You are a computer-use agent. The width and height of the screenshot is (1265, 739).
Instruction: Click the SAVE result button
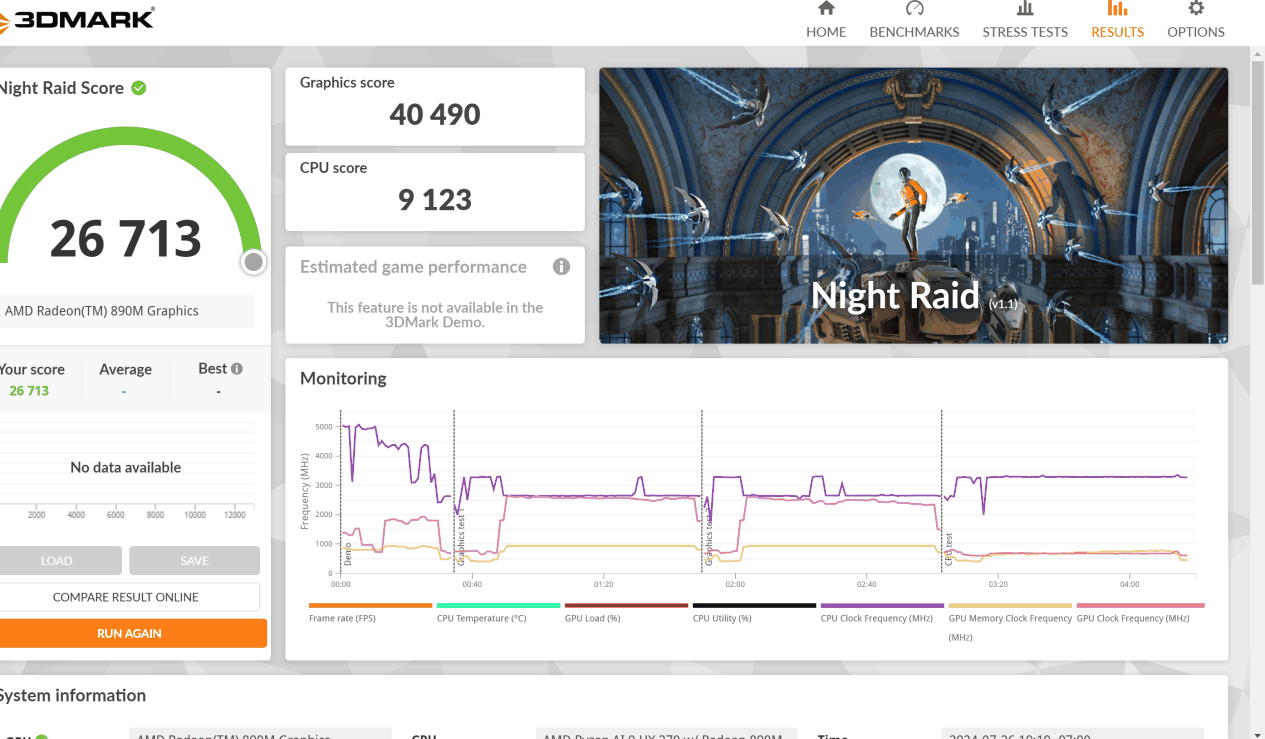194,561
